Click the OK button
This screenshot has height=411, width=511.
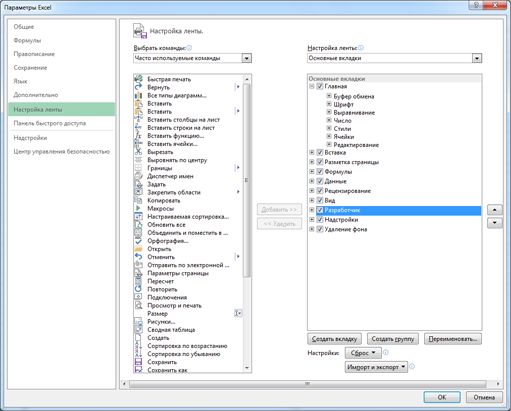442,397
